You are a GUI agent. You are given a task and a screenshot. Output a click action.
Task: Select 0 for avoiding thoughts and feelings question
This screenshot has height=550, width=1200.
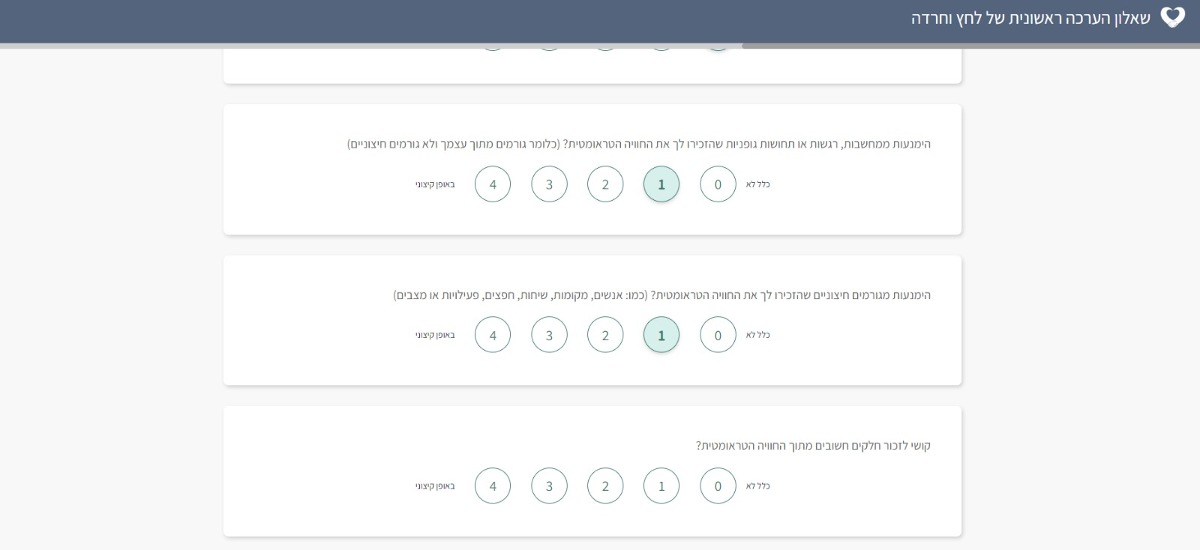coord(718,184)
